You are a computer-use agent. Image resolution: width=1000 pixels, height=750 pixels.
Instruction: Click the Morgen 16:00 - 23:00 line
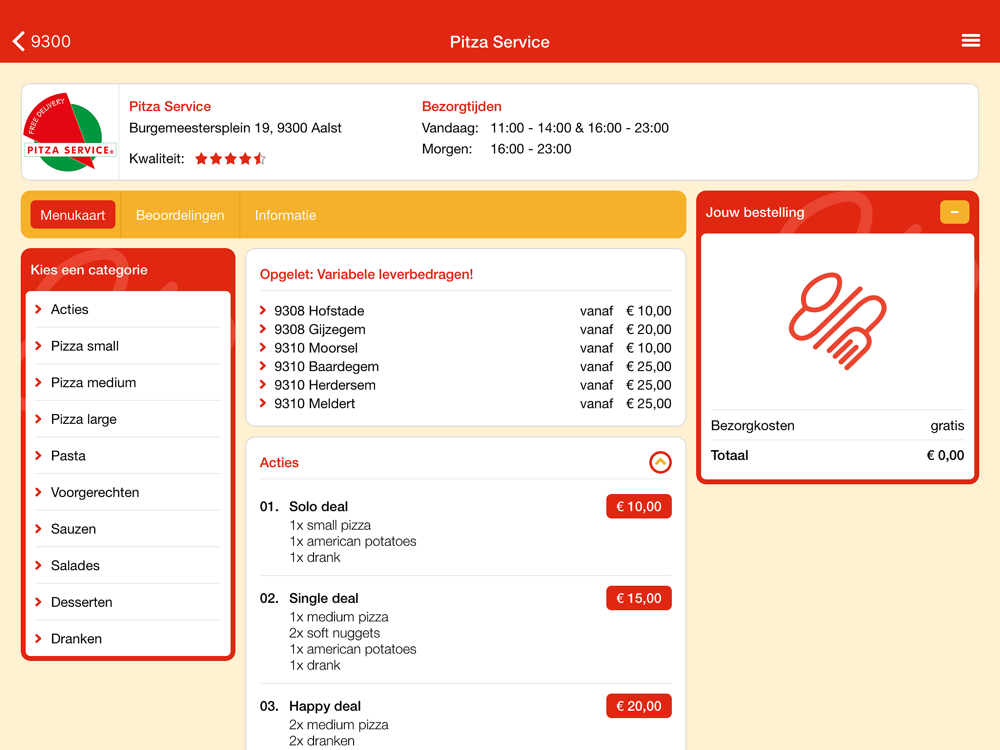(496, 149)
